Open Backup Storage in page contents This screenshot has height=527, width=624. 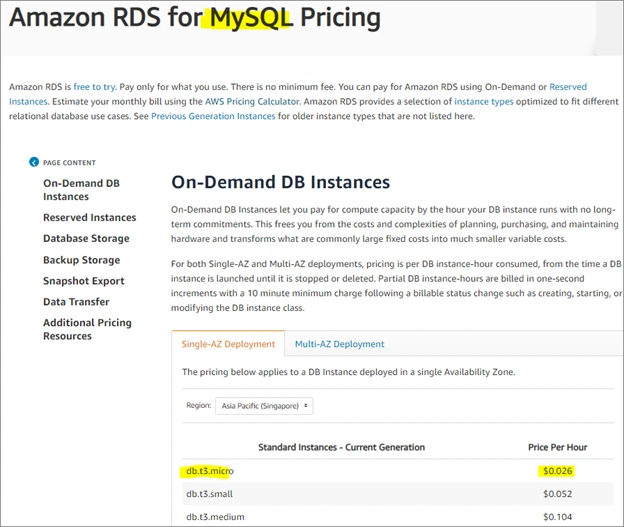81,260
